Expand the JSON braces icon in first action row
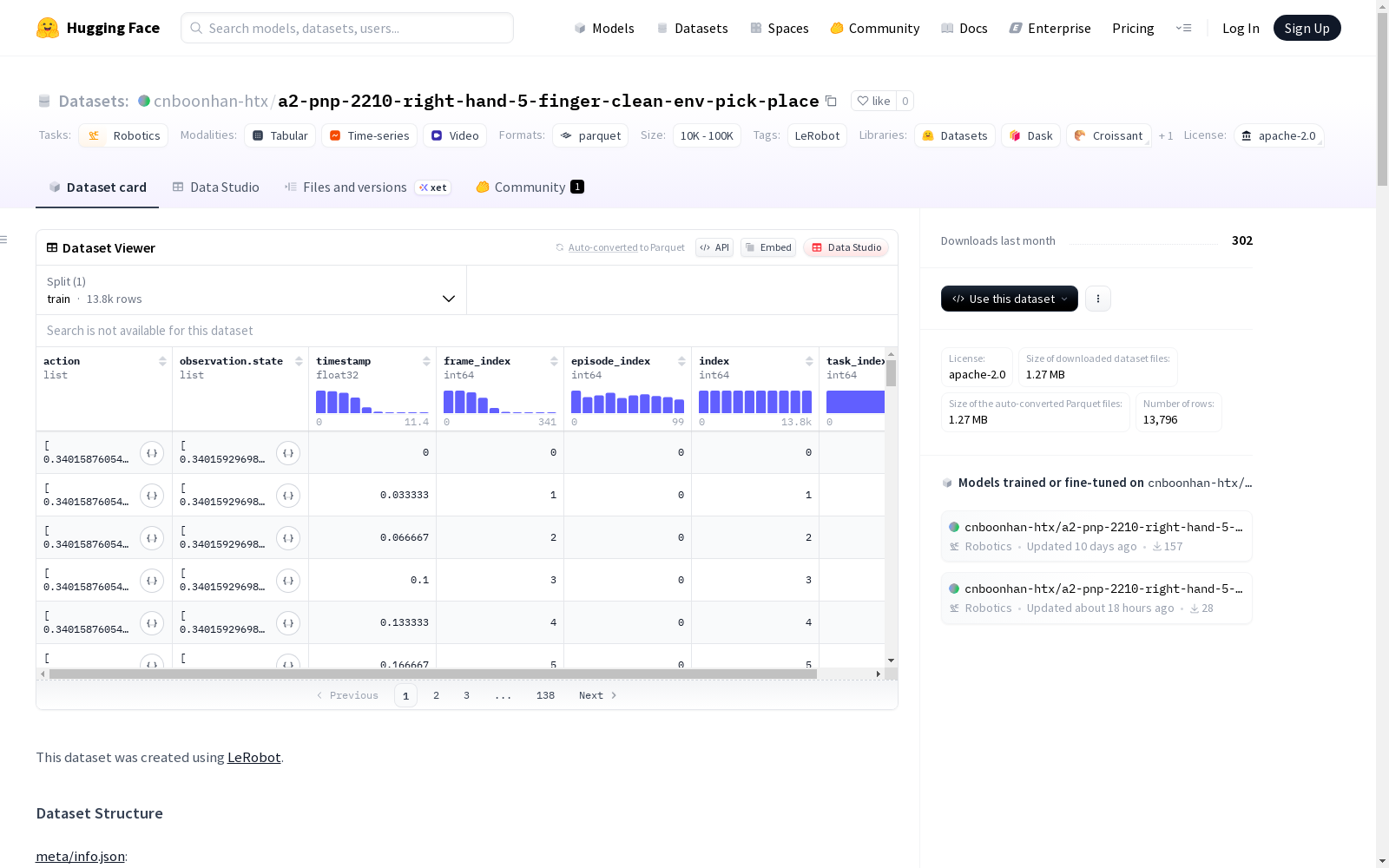 pos(152,453)
